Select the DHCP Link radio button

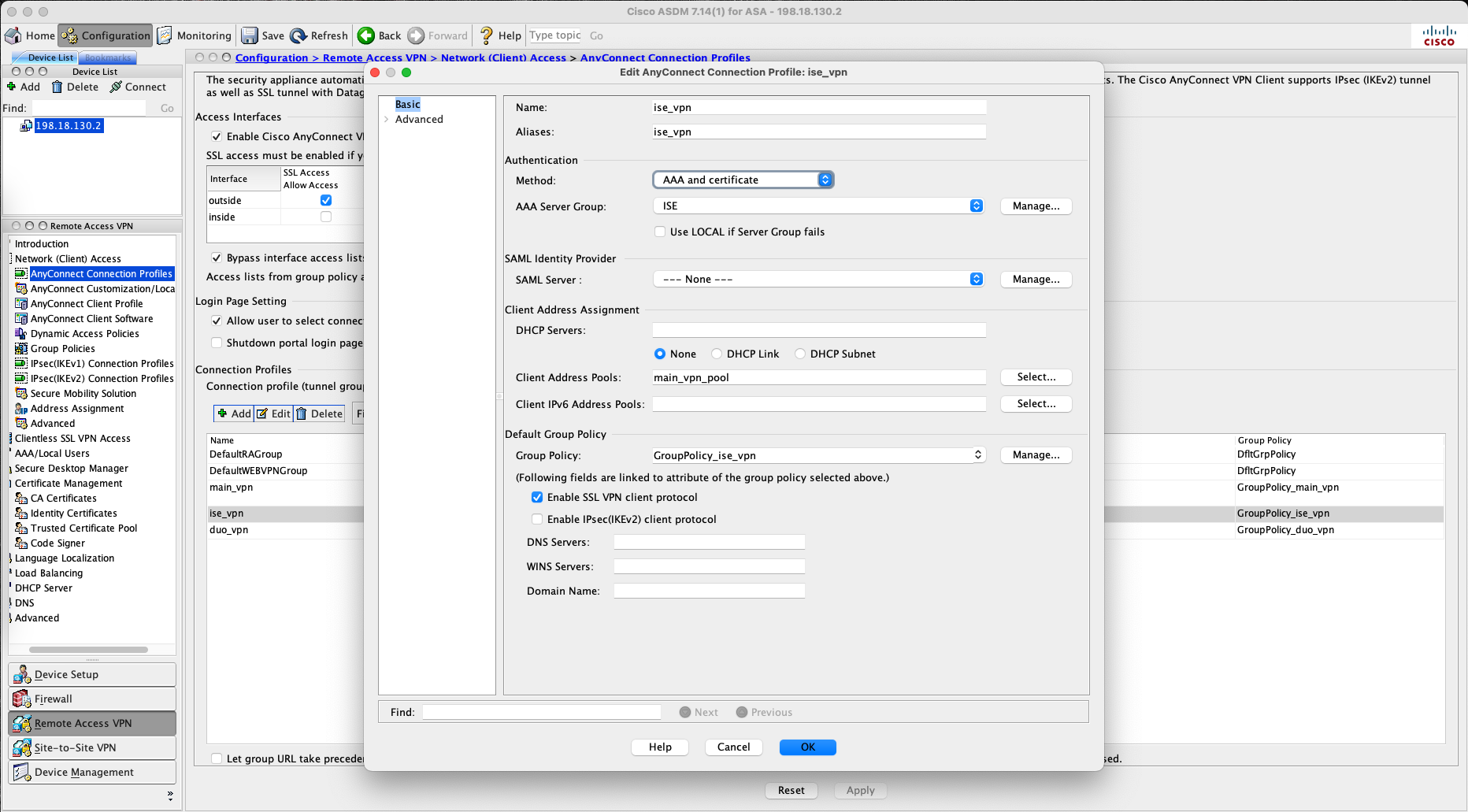coord(717,354)
